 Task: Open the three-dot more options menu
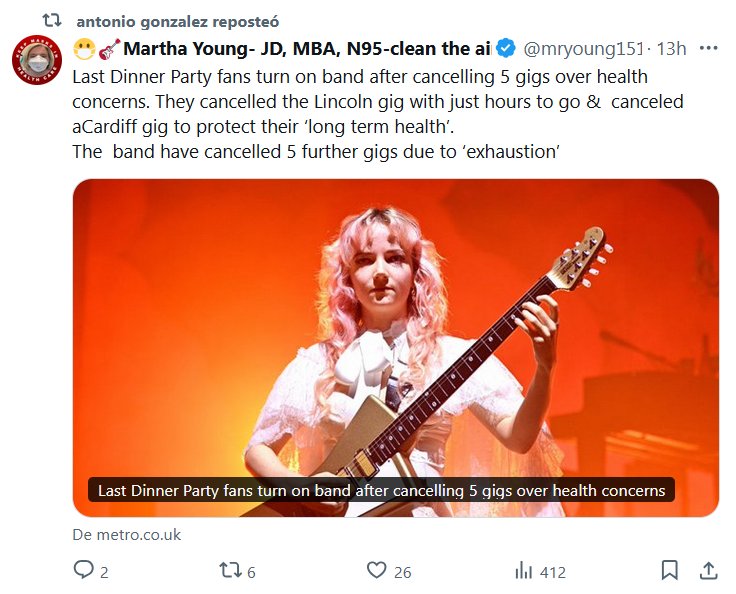click(708, 48)
